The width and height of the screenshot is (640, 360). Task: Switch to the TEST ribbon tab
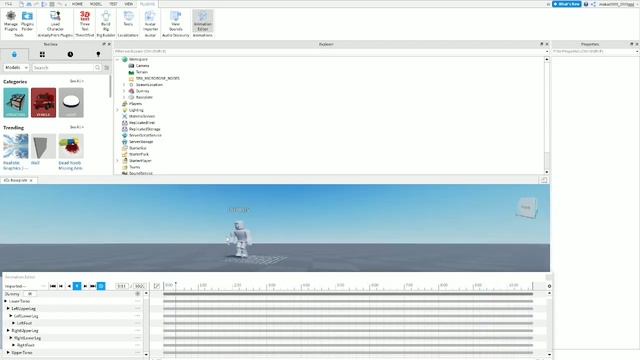click(x=113, y=4)
